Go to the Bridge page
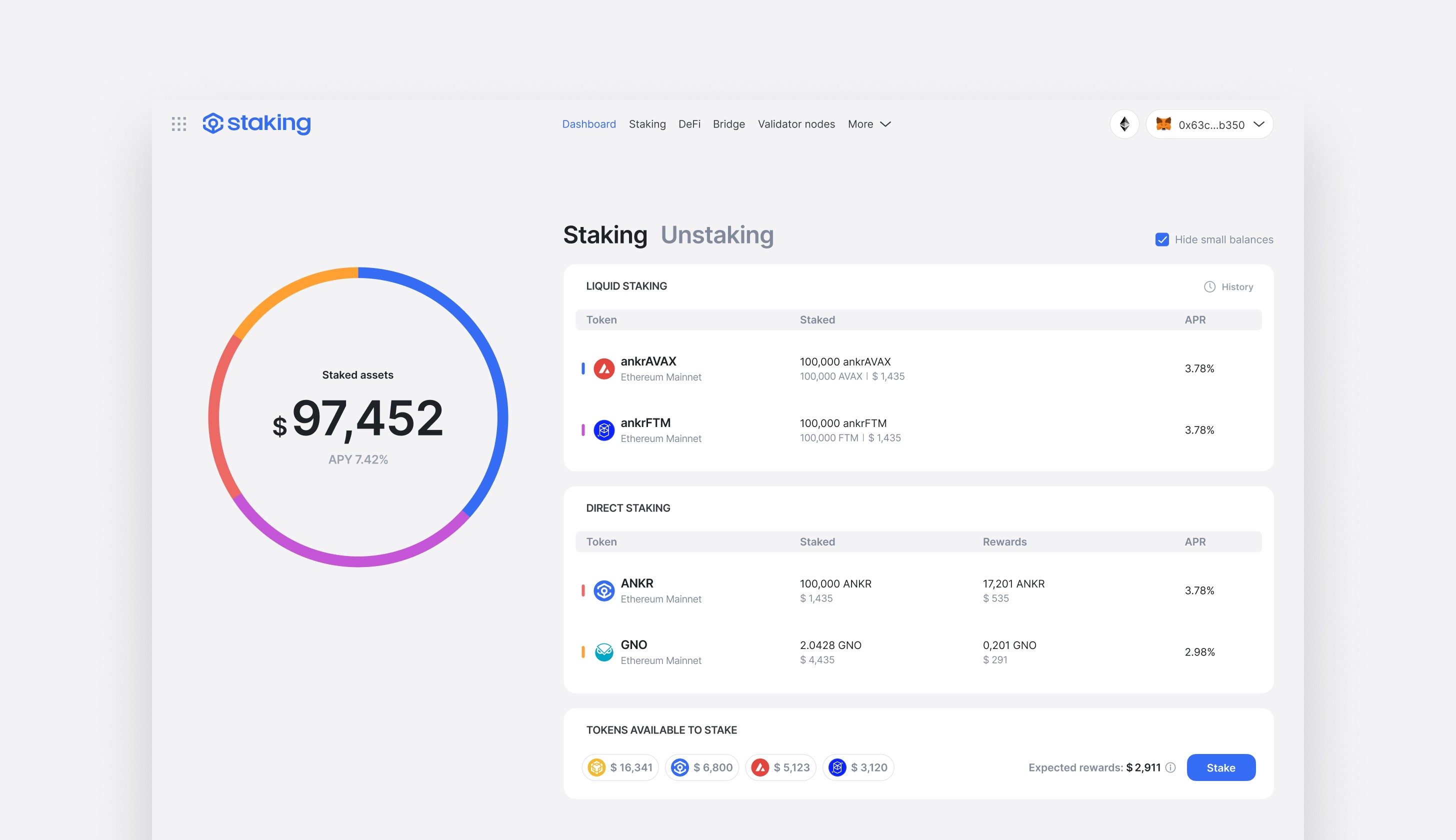The height and width of the screenshot is (840, 1456). click(728, 124)
